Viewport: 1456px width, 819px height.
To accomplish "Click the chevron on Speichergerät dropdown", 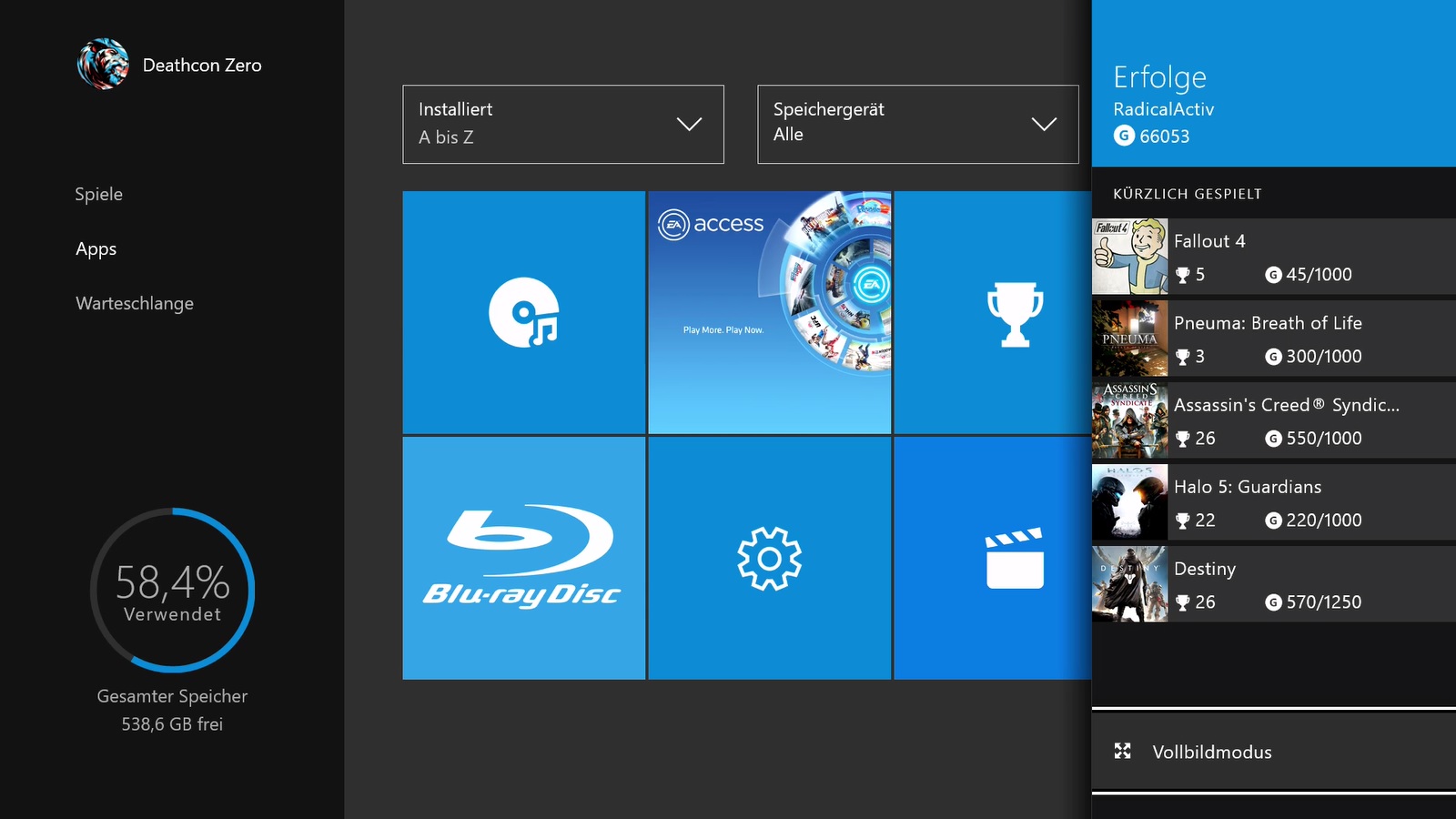I will tap(1044, 124).
